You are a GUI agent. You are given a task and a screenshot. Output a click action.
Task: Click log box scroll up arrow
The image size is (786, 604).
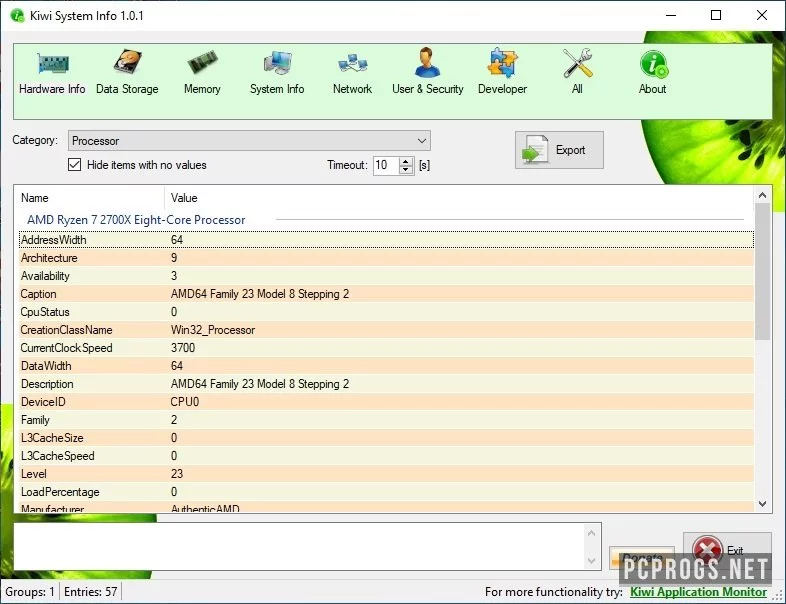(592, 533)
